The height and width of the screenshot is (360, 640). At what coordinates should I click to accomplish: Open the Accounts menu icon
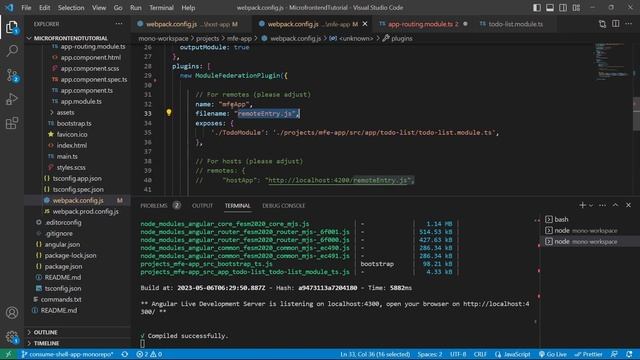coord(12,313)
